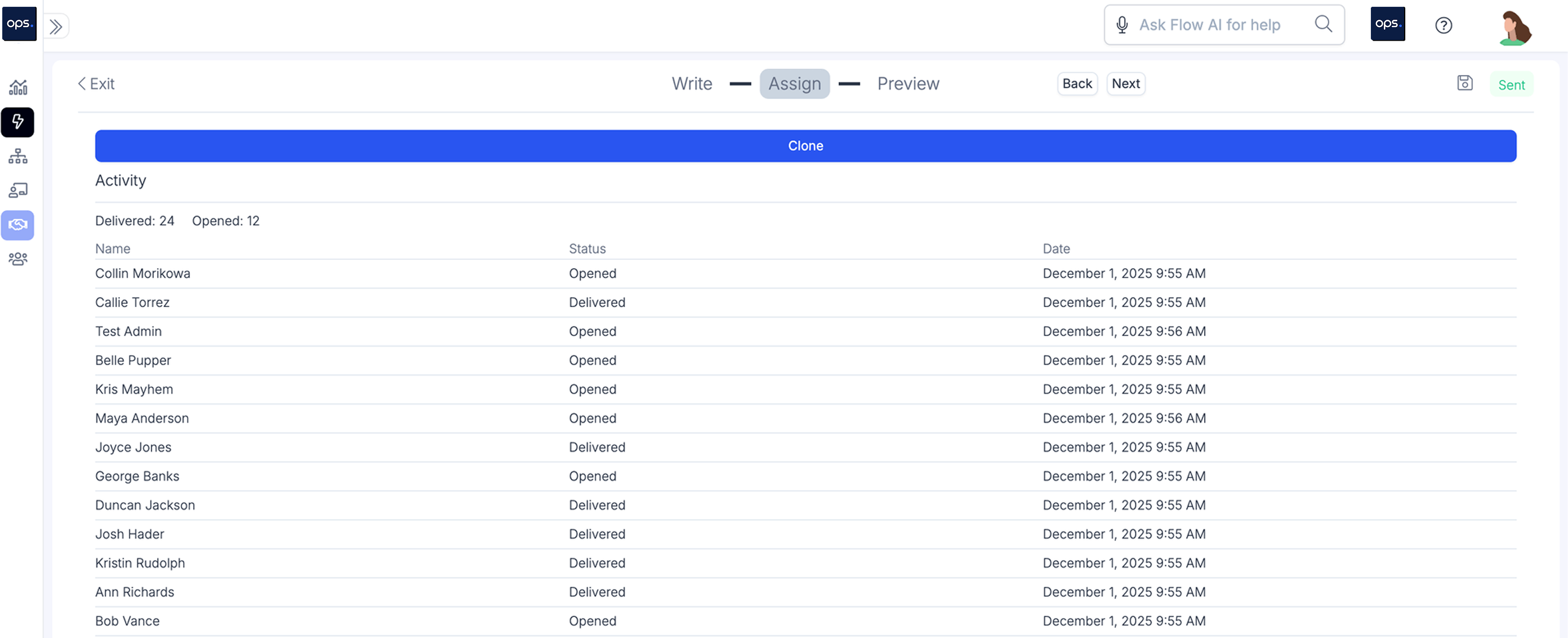Click the ops logo in top-left
The image size is (1568, 638).
click(19, 24)
